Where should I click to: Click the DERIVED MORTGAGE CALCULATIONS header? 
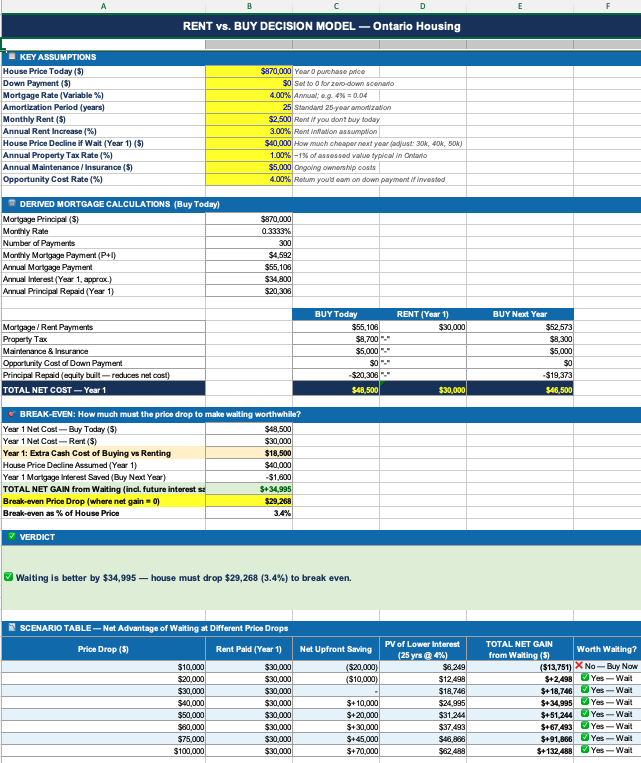[x=321, y=204]
